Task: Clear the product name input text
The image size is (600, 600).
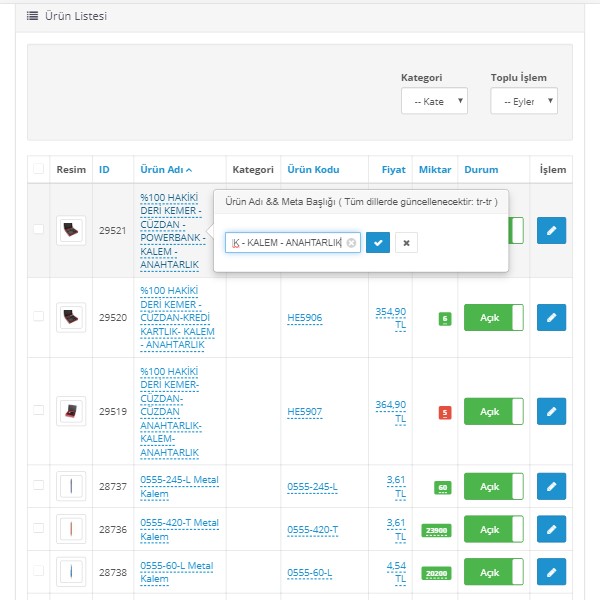Action: pyautogui.click(x=351, y=242)
